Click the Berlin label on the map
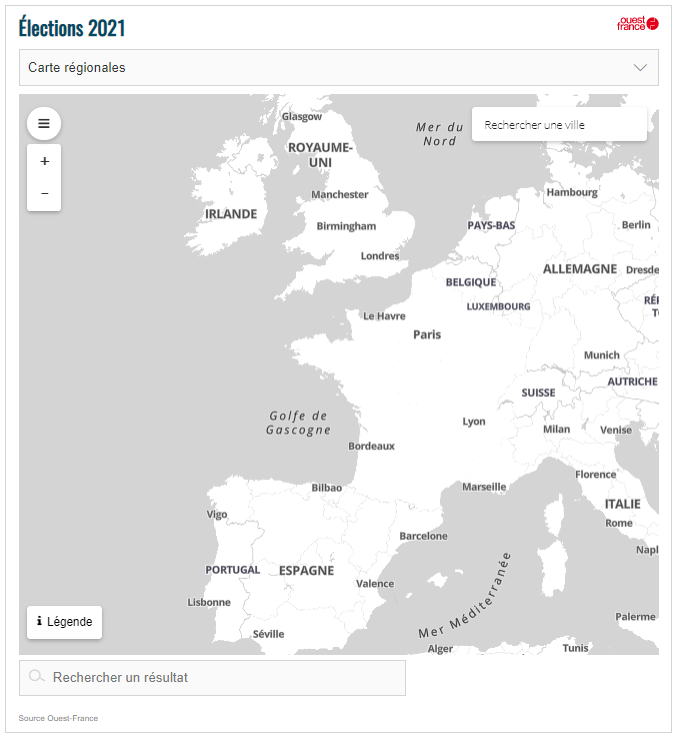Viewport: 680px width, 740px height. click(636, 225)
